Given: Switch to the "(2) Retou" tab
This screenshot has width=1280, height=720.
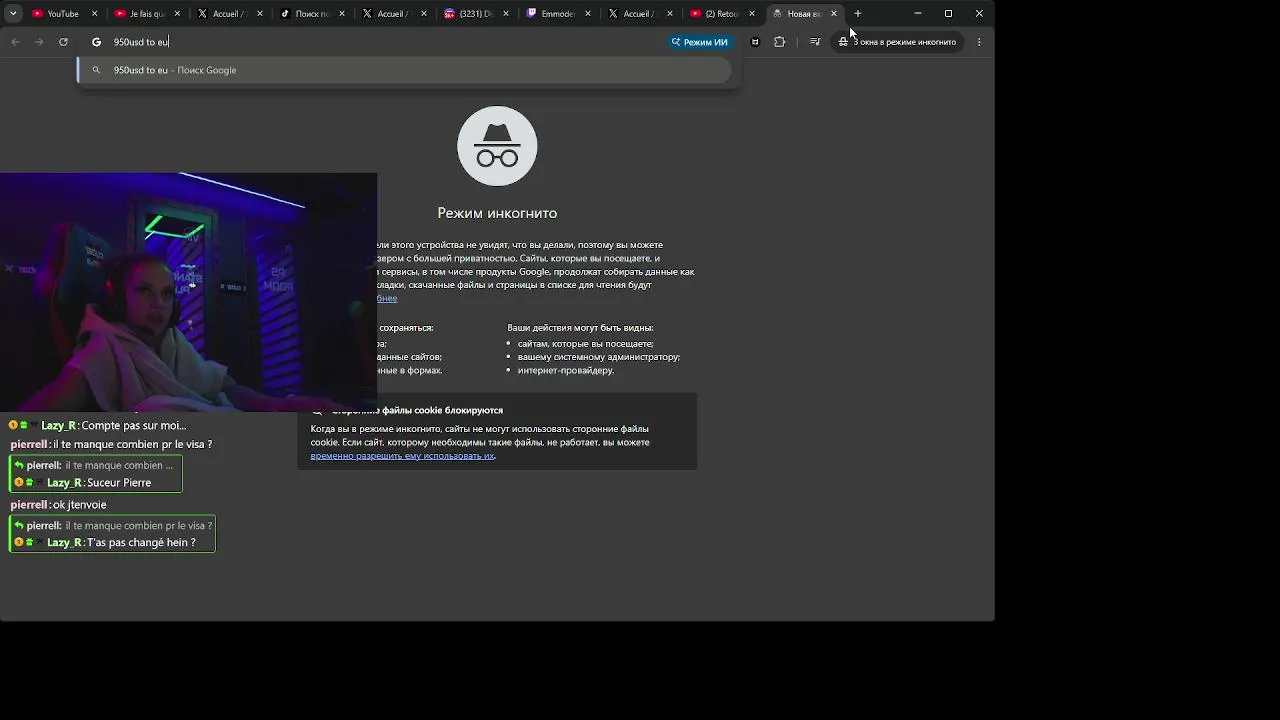Looking at the screenshot, I should tap(722, 14).
